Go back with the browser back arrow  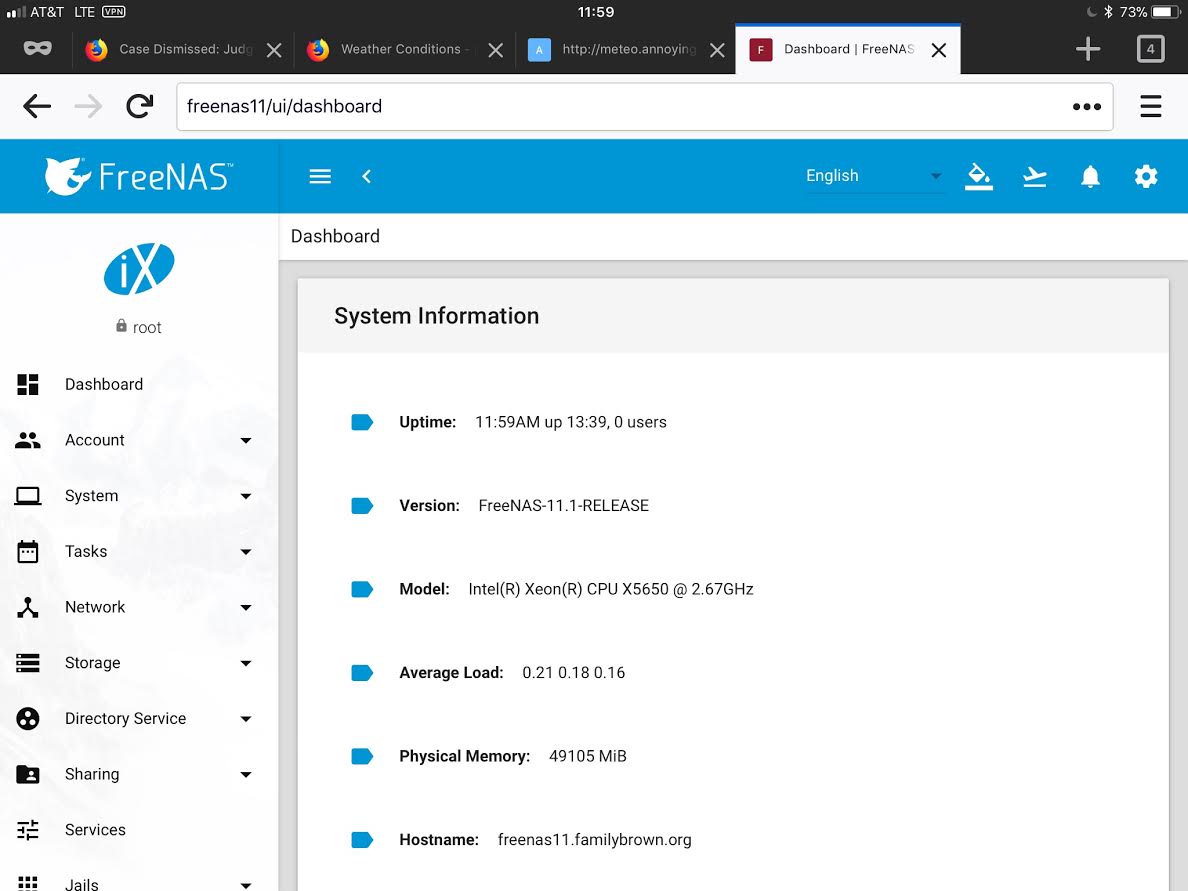[37, 106]
